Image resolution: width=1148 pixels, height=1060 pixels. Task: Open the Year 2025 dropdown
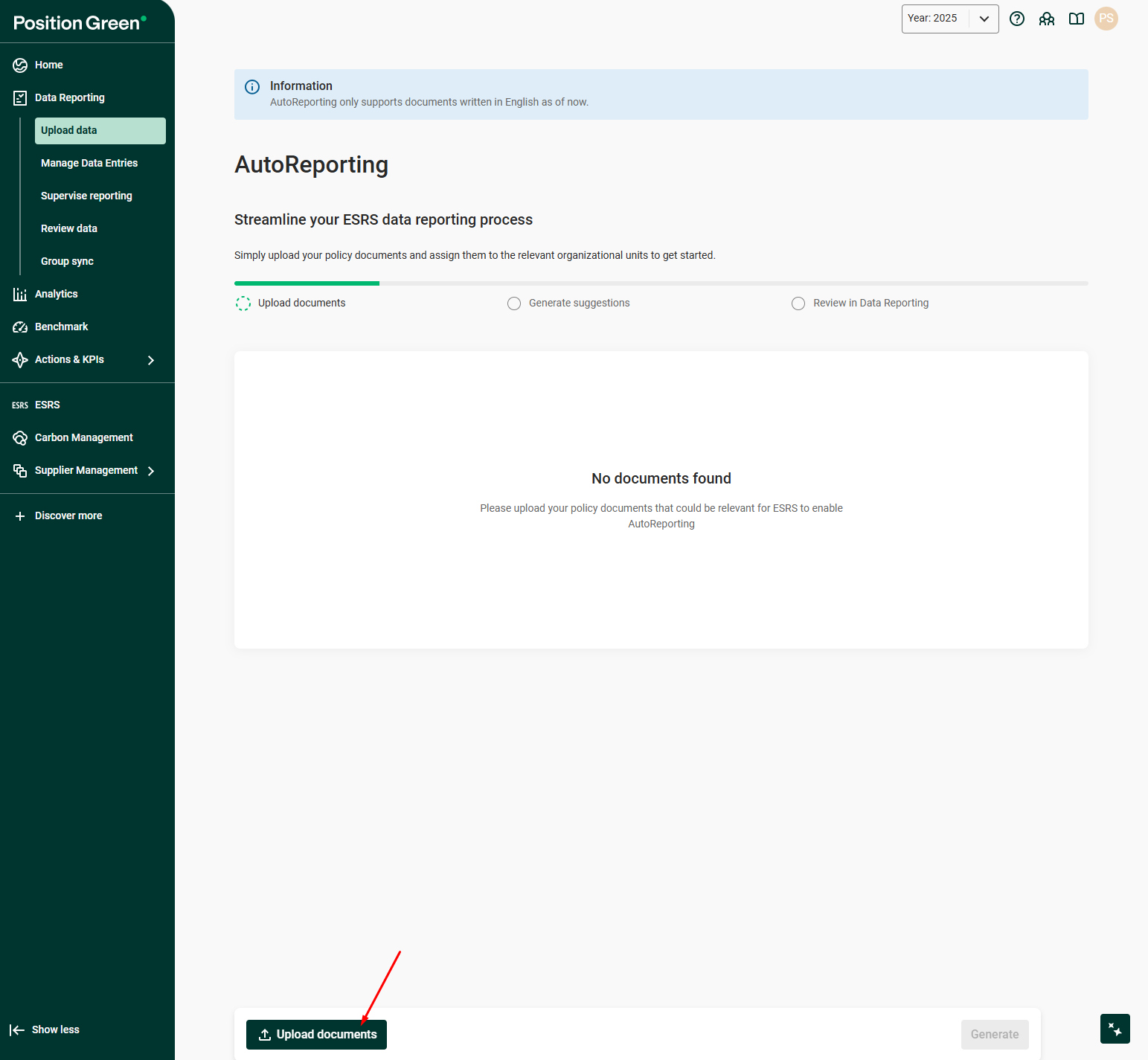click(950, 19)
